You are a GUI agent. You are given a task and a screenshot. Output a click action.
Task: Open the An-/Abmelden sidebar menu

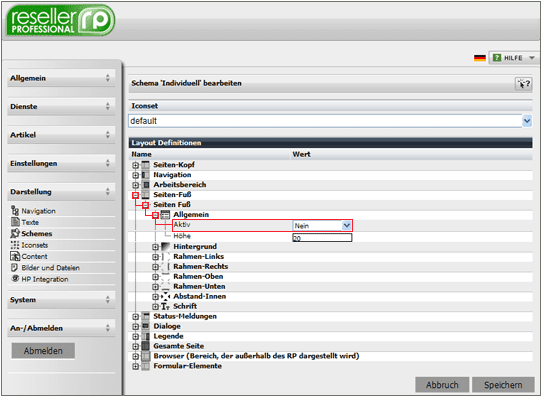tap(61, 328)
